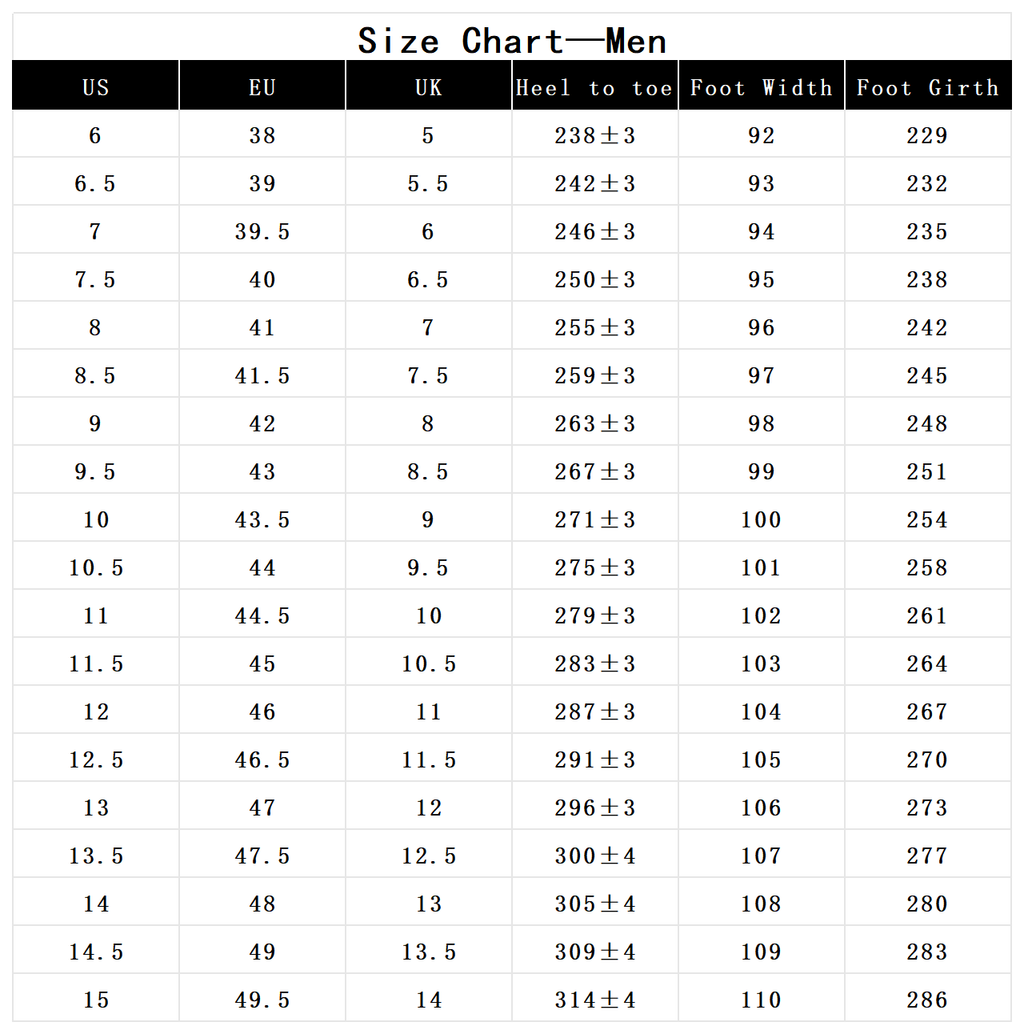Click the foot girth value 286
Image resolution: width=1024 pixels, height=1034 pixels.
pyautogui.click(x=928, y=999)
